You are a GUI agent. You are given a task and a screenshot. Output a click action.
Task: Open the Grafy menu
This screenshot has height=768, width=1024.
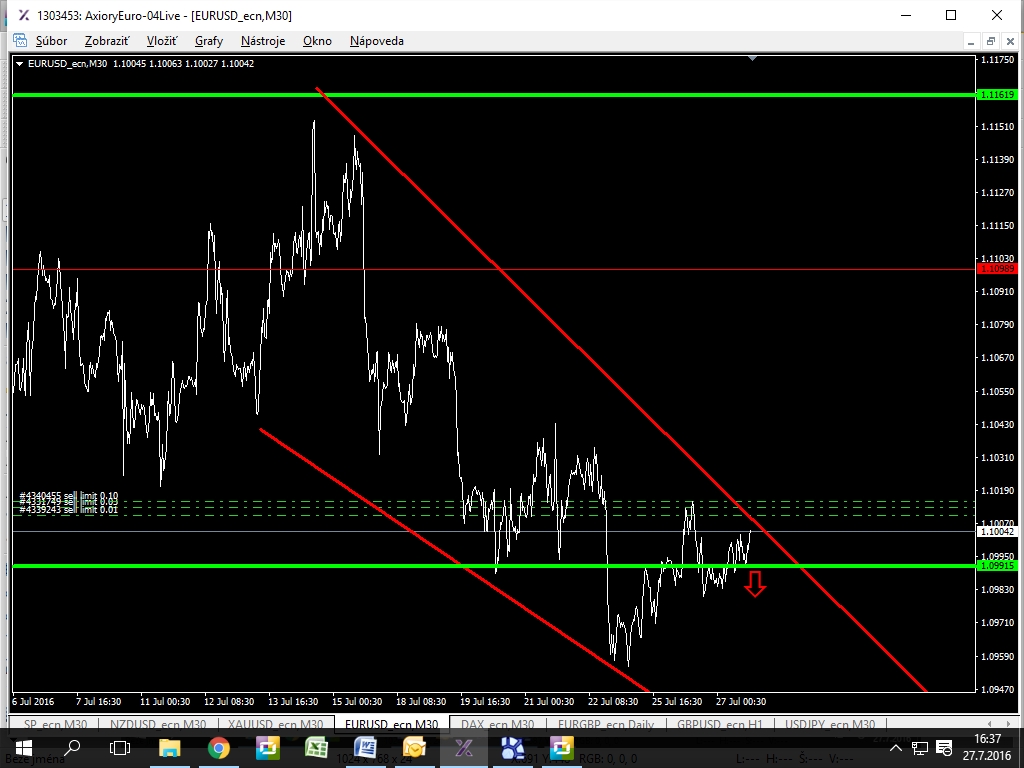click(x=209, y=40)
